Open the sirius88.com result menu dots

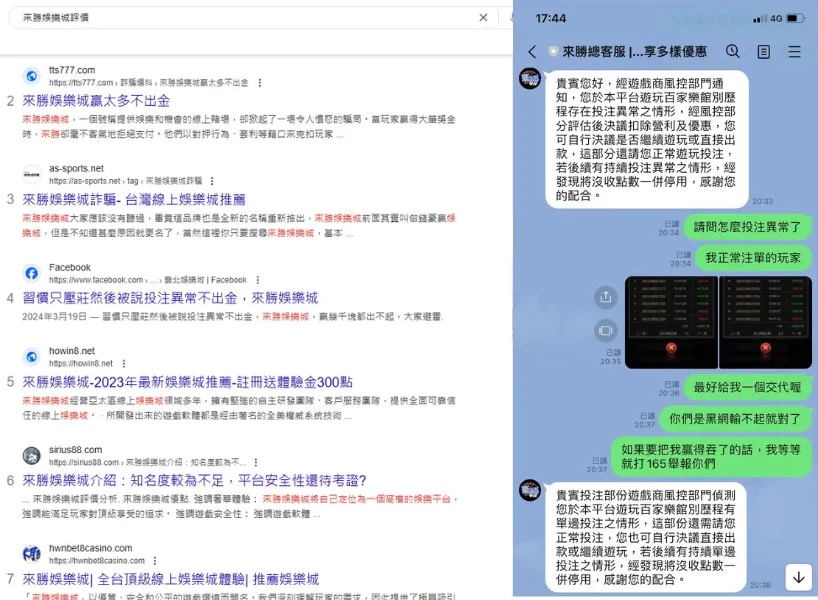(256, 462)
